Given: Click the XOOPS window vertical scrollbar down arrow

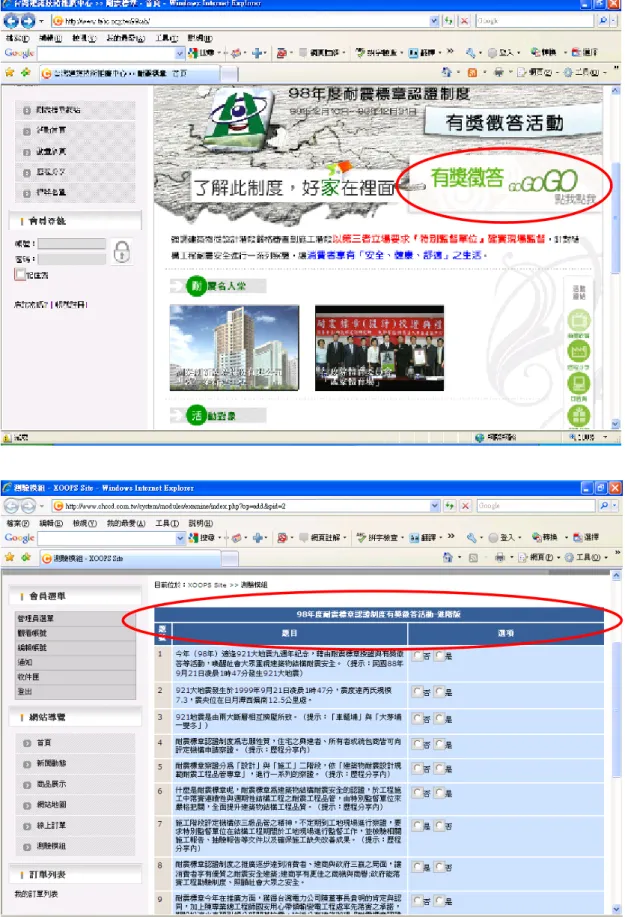Looking at the screenshot, I should point(616,909).
